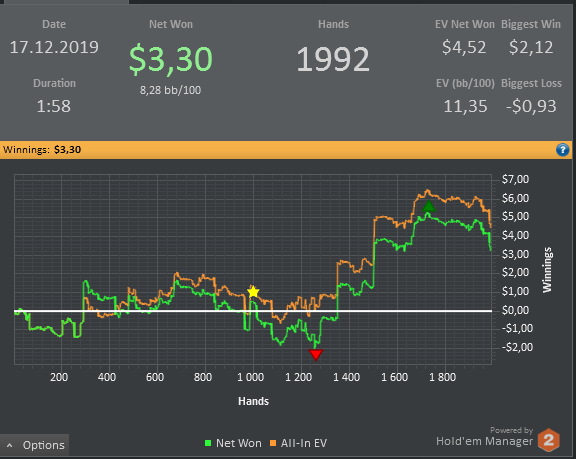The width and height of the screenshot is (576, 459).
Task: Click the 8,28 bb/100 win rate text
Action: (170, 90)
